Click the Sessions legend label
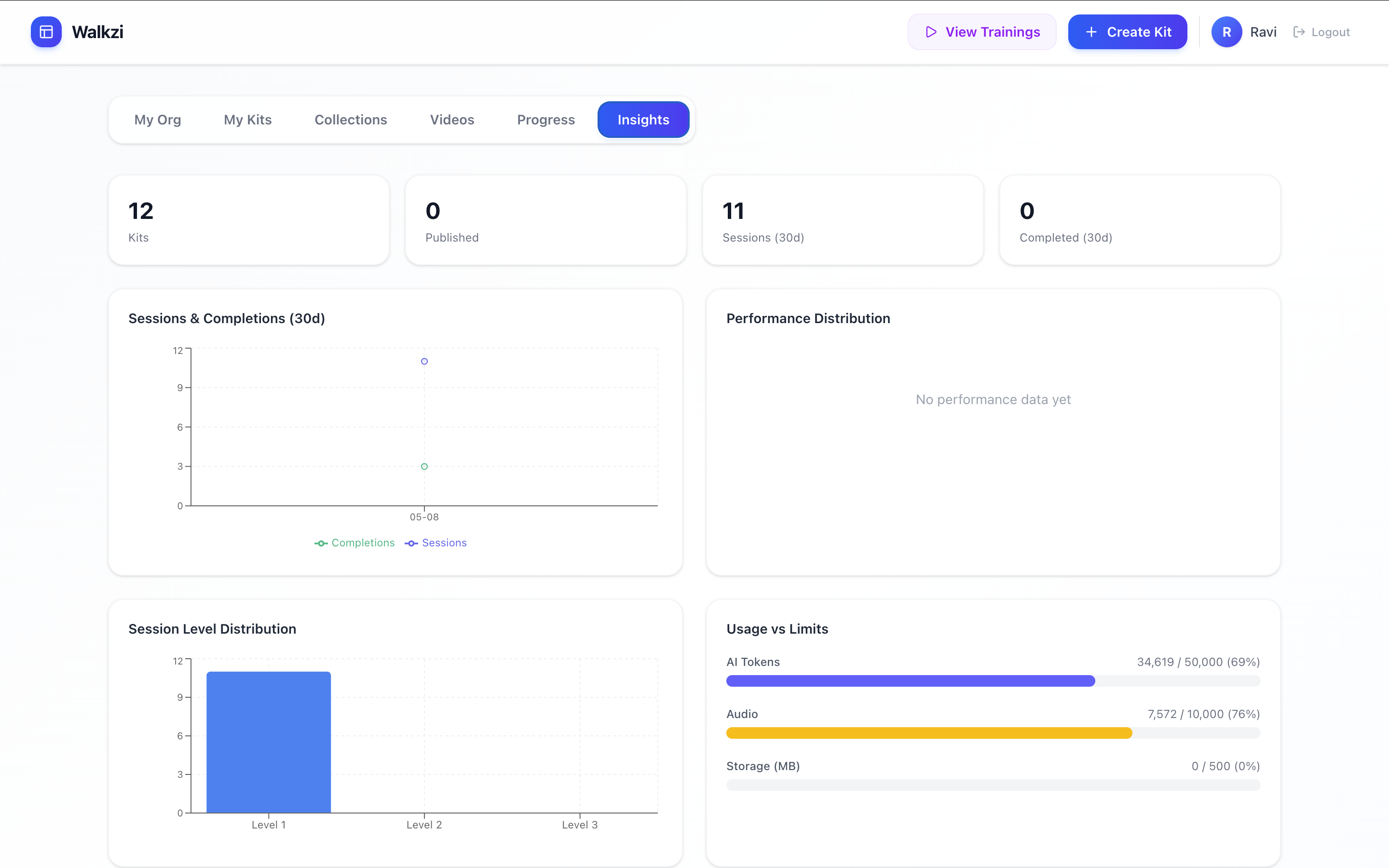The image size is (1389, 868). (x=444, y=543)
